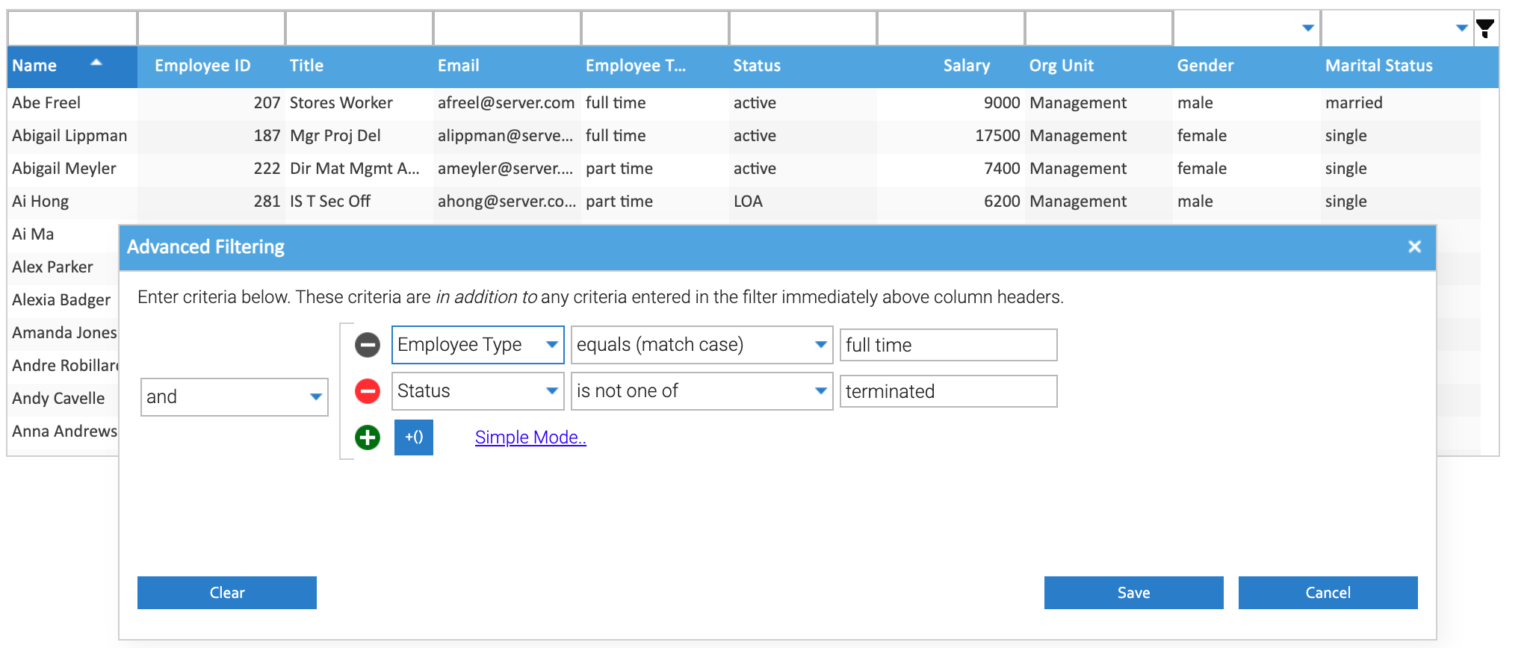Open the 'is not one of' operator dropdown
Image resolution: width=1536 pixels, height=648 pixels.
[x=820, y=391]
